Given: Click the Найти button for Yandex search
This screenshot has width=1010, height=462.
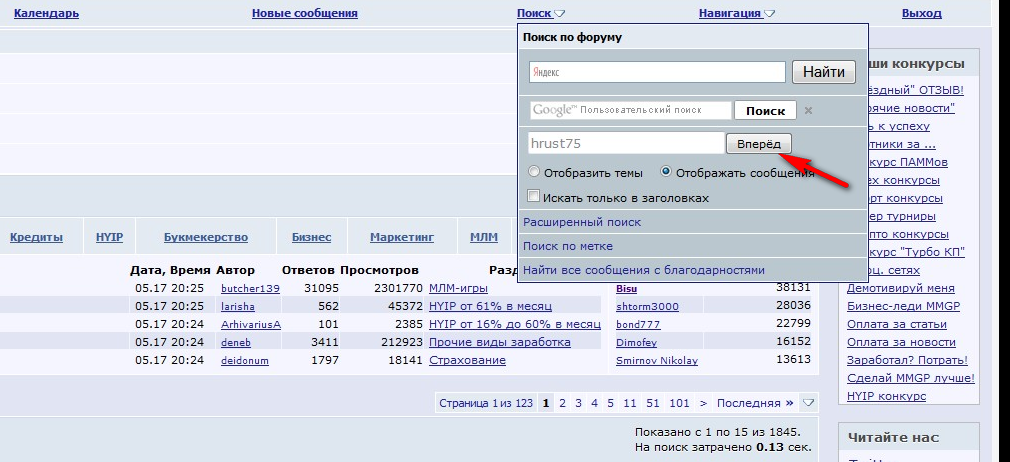Looking at the screenshot, I should point(824,72).
